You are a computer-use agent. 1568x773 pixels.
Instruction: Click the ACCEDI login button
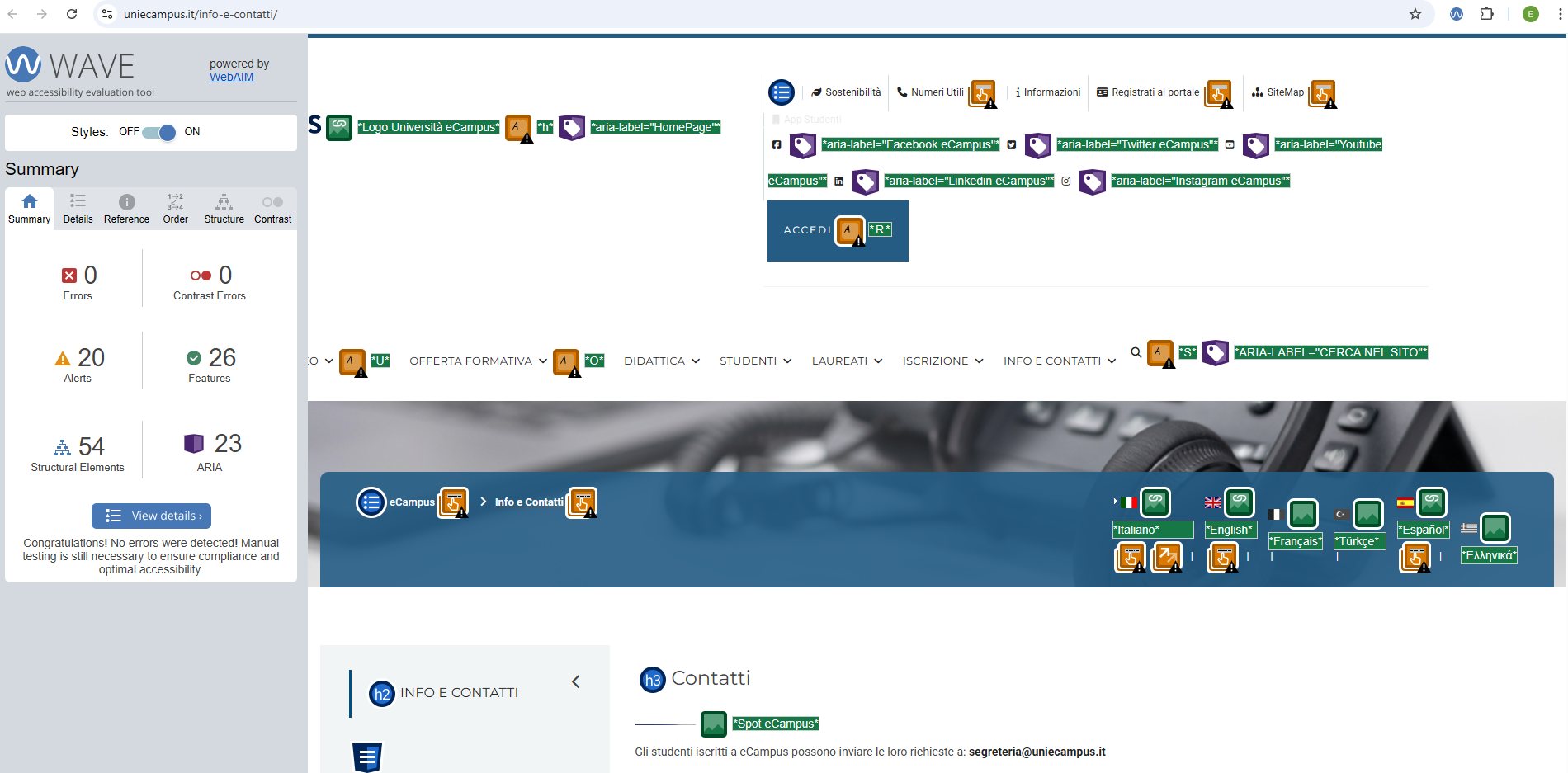pyautogui.click(x=807, y=230)
